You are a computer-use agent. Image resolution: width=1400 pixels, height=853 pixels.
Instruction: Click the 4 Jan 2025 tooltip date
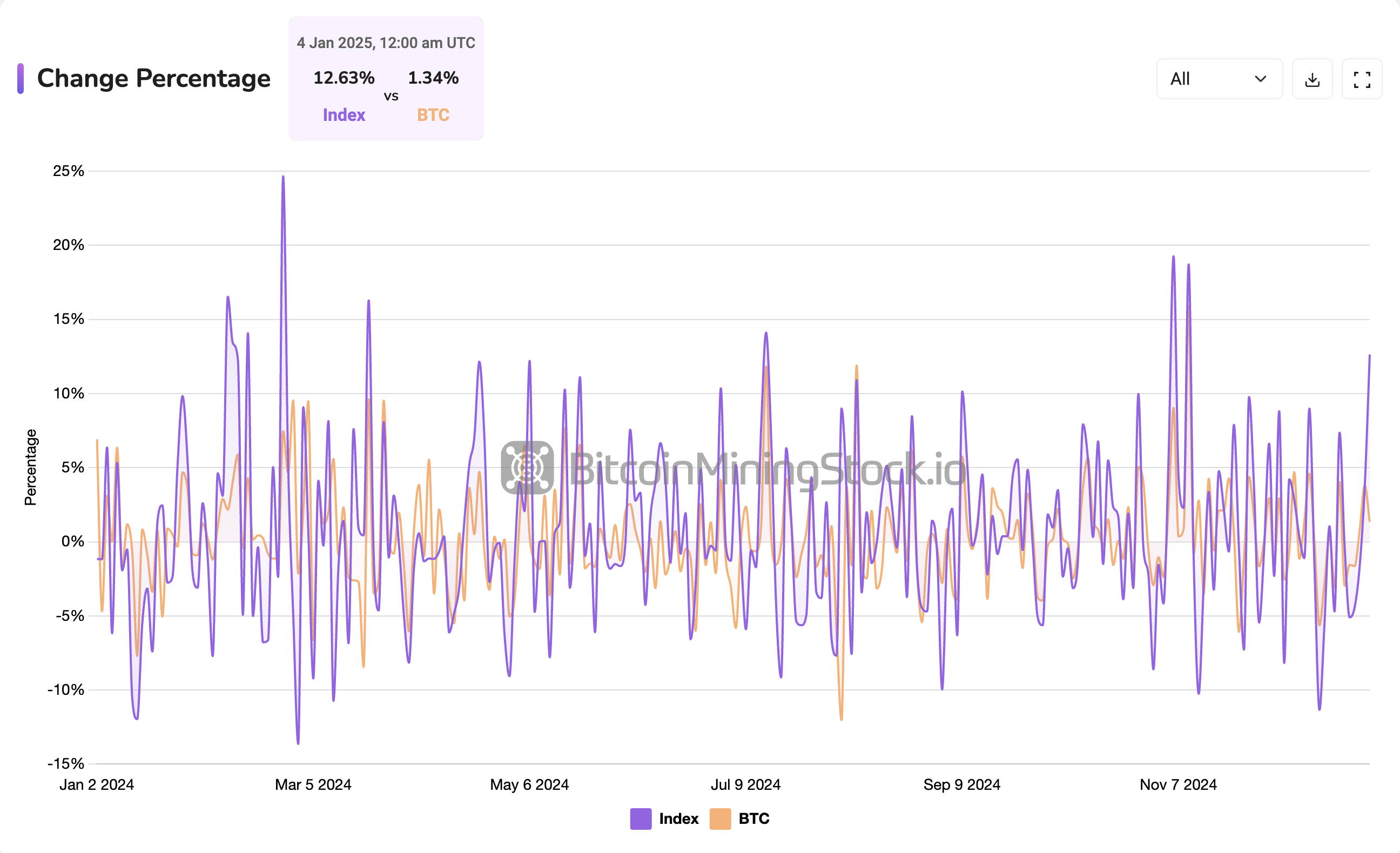tap(386, 43)
